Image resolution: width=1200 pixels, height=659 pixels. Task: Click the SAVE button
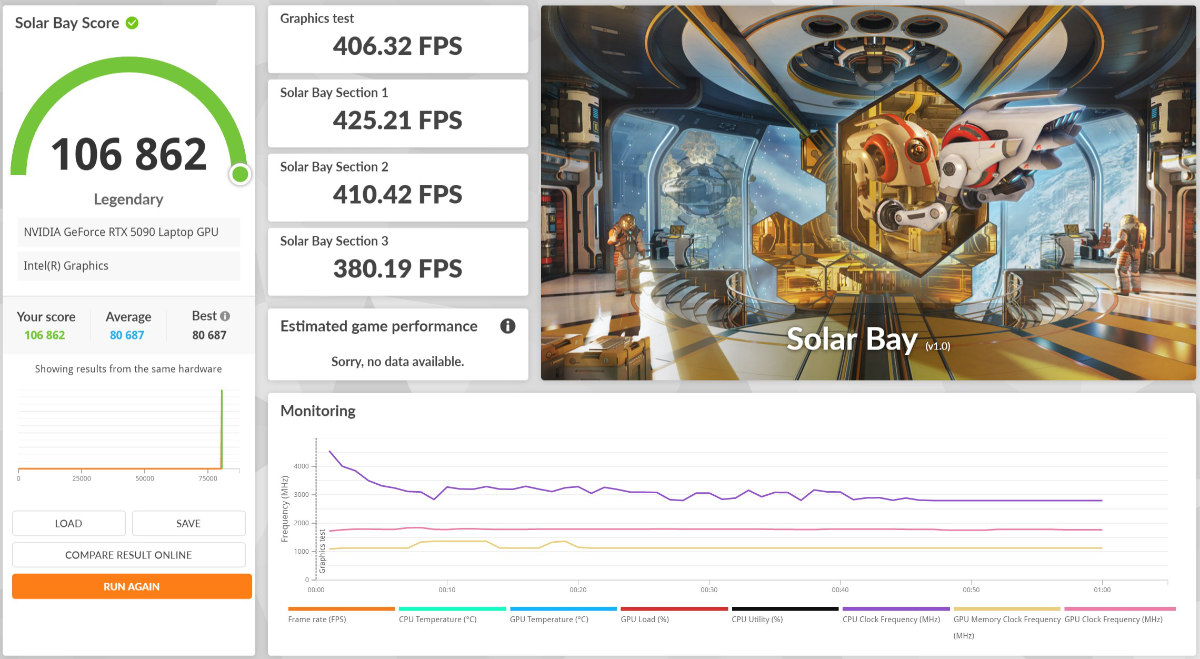click(188, 523)
